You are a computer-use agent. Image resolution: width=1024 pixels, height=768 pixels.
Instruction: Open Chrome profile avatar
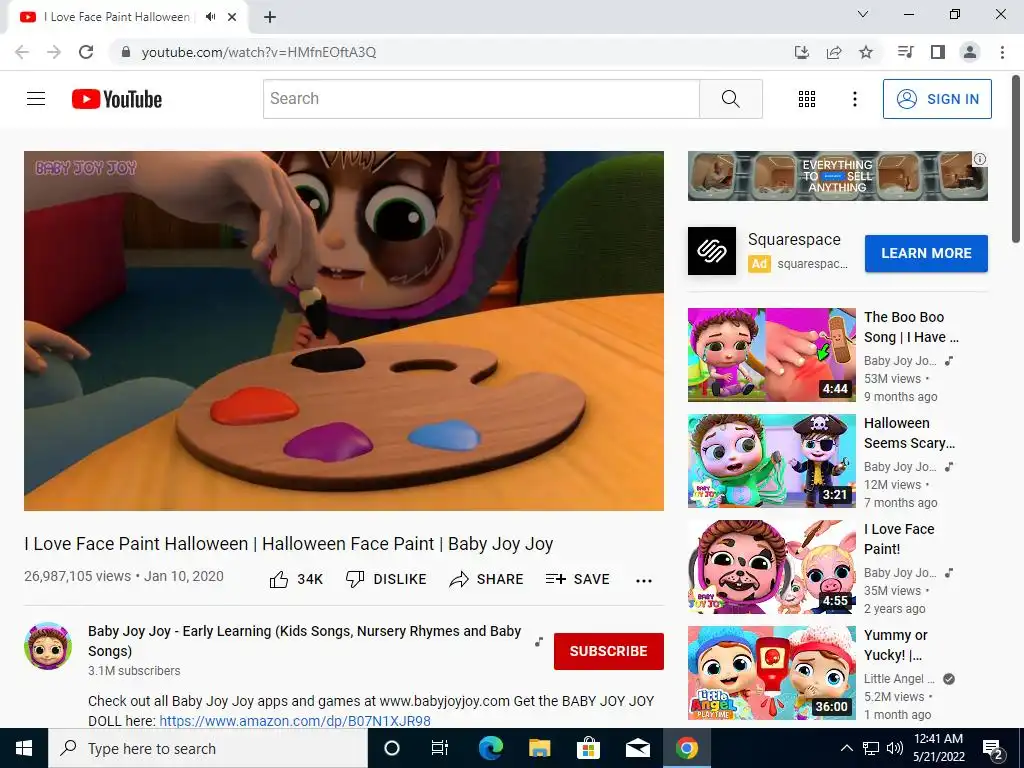point(970,52)
